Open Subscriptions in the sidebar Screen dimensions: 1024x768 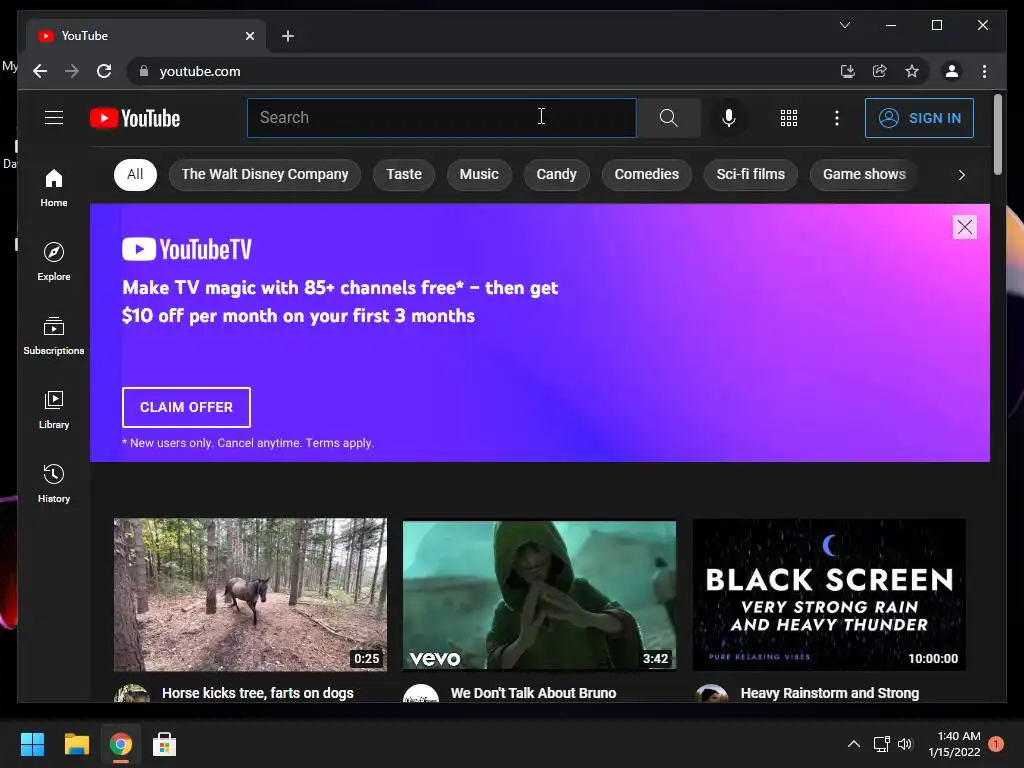pyautogui.click(x=54, y=336)
